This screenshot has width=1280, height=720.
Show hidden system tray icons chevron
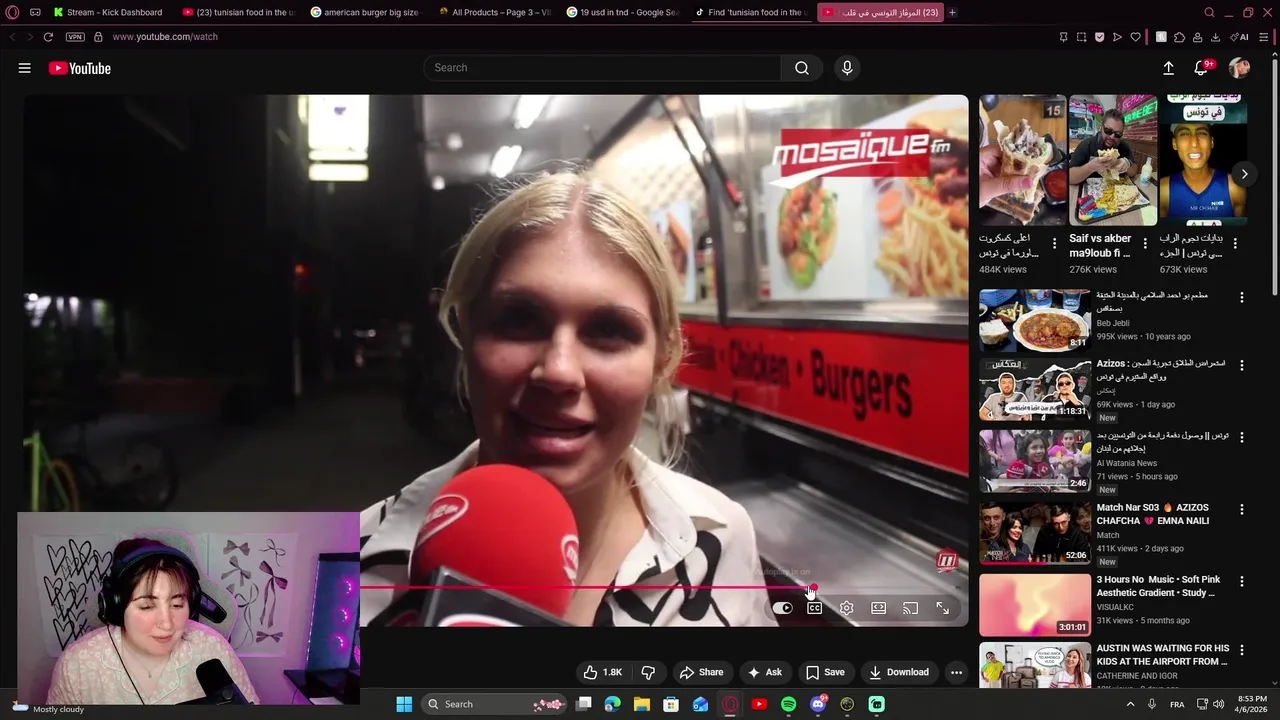[x=1131, y=704]
